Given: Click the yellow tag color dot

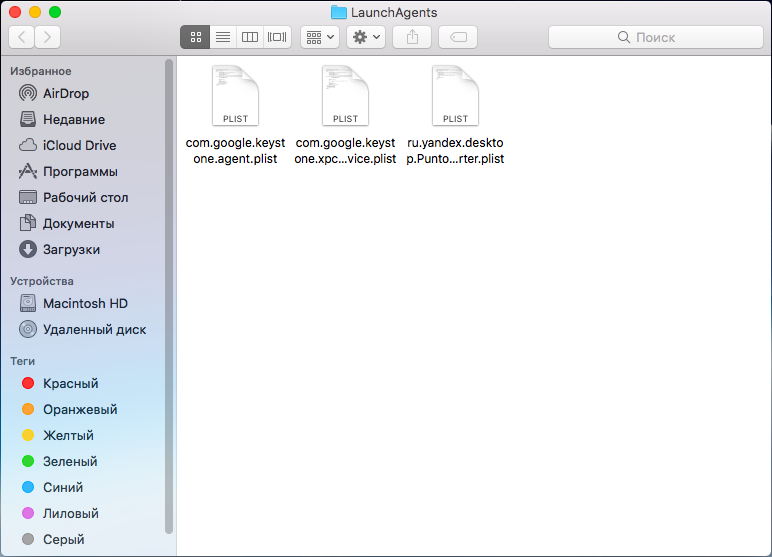Looking at the screenshot, I should click(28, 435).
